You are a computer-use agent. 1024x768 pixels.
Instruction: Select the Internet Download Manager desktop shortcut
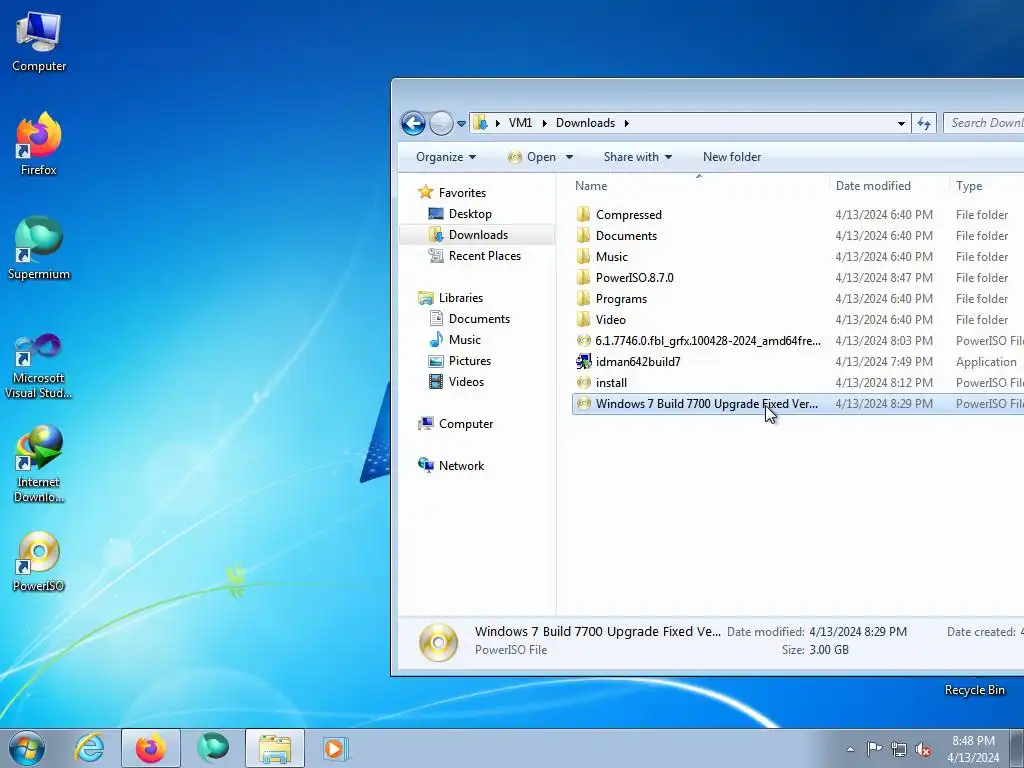click(39, 464)
